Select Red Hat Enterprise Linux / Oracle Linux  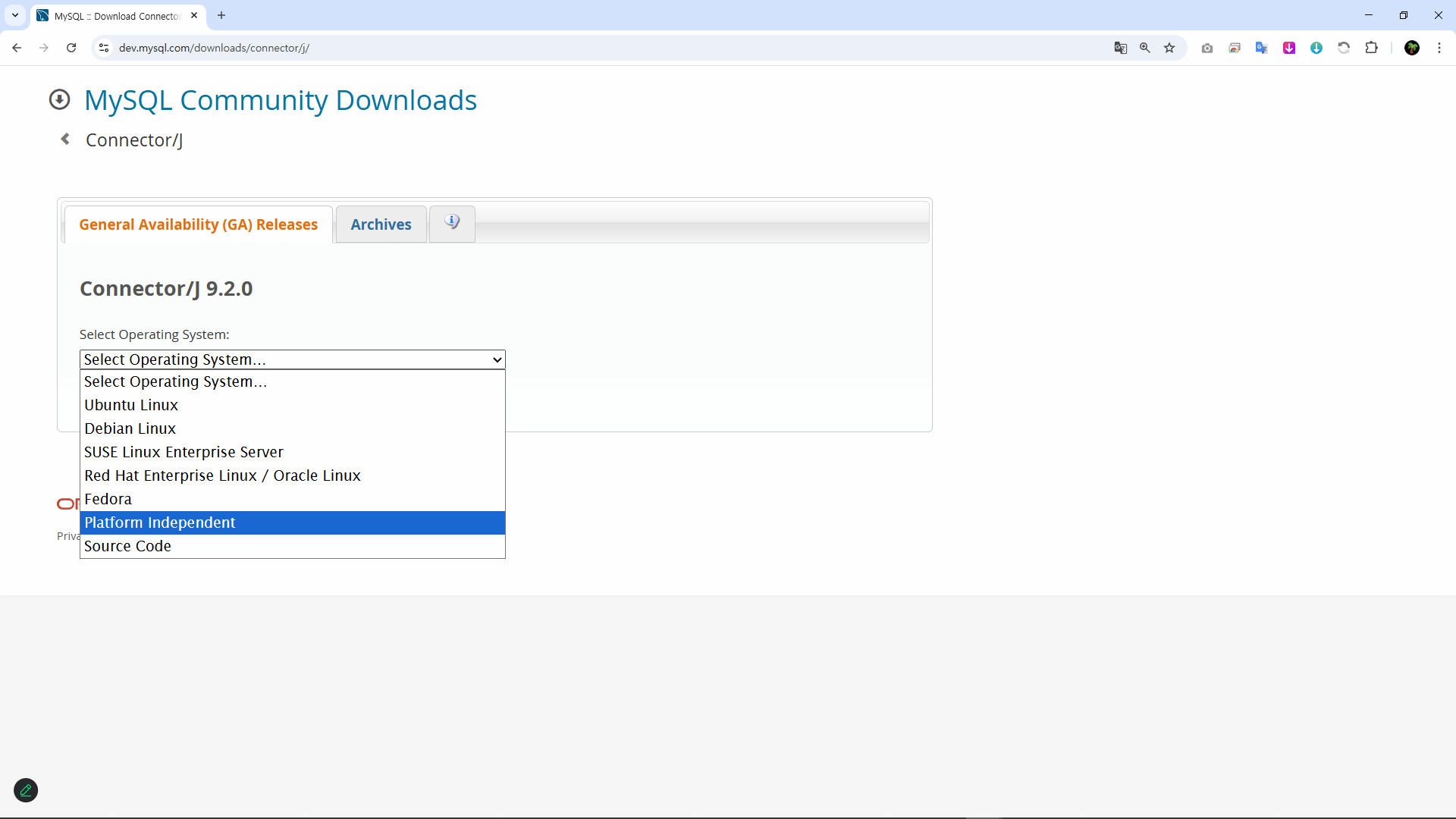click(292, 475)
